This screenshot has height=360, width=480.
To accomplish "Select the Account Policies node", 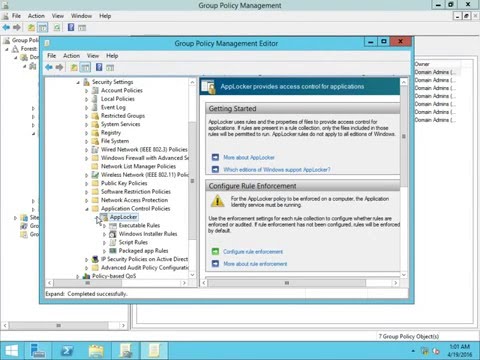I will click(122, 90).
